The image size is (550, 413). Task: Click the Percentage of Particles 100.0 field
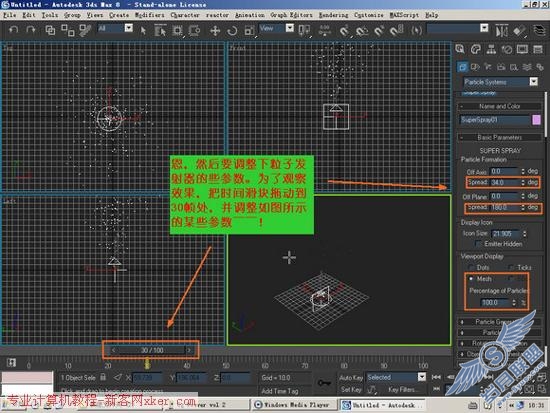click(495, 302)
